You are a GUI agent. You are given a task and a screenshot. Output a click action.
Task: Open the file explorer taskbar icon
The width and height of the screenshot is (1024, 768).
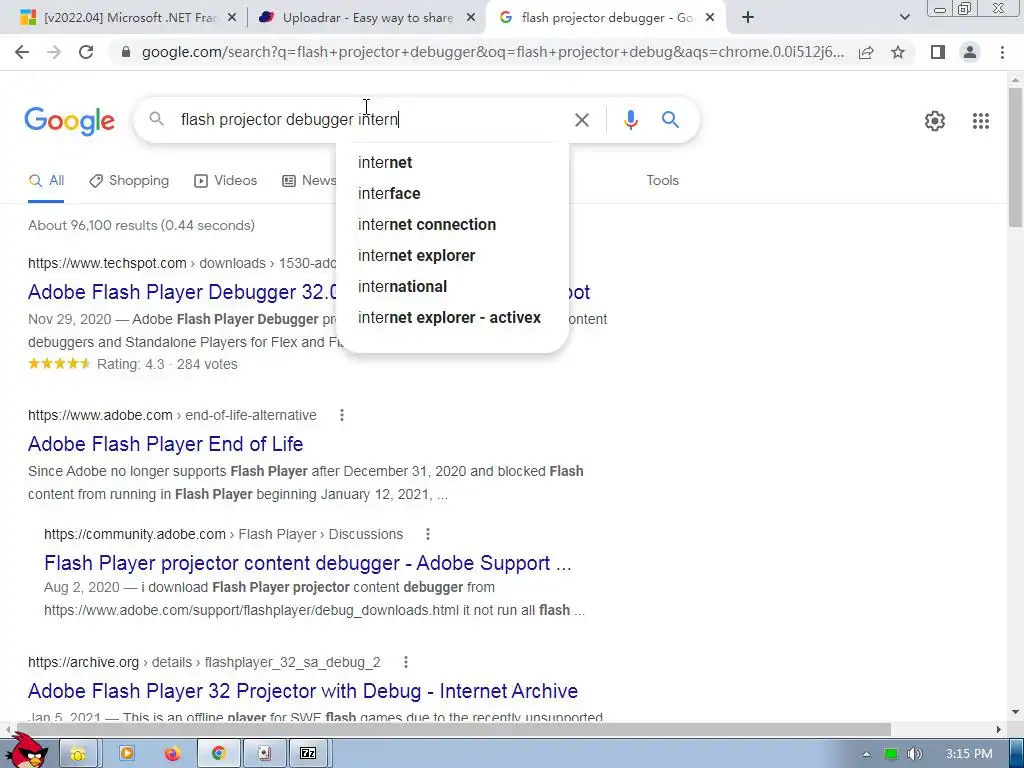78,754
